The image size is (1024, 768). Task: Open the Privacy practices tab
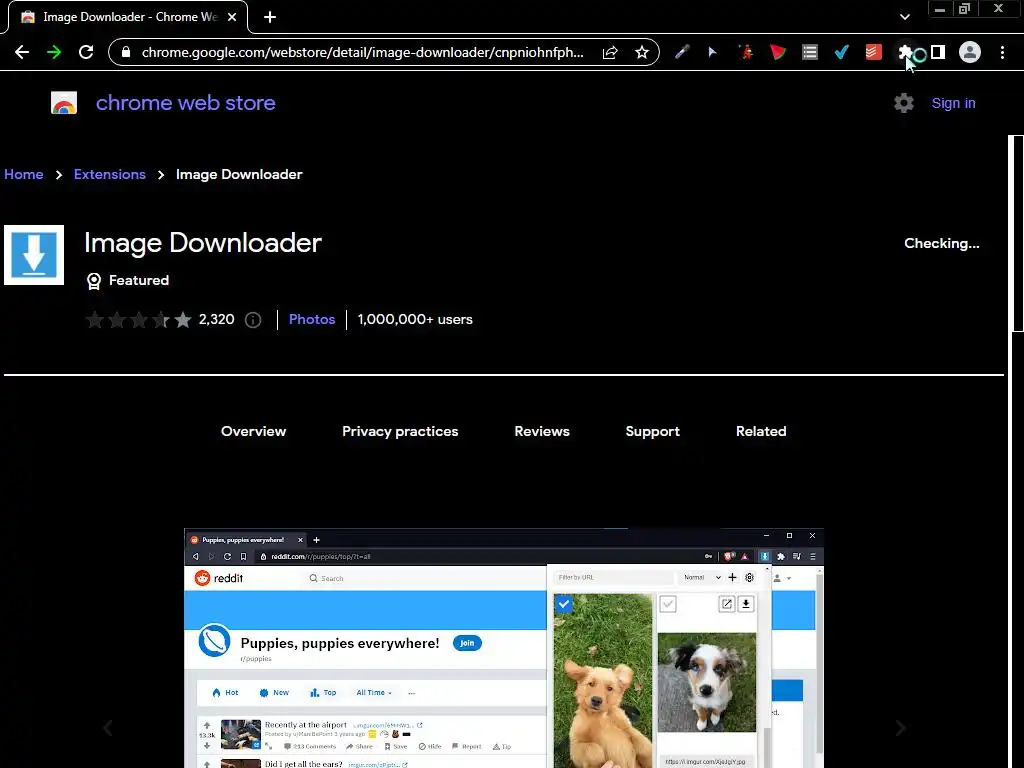click(400, 431)
